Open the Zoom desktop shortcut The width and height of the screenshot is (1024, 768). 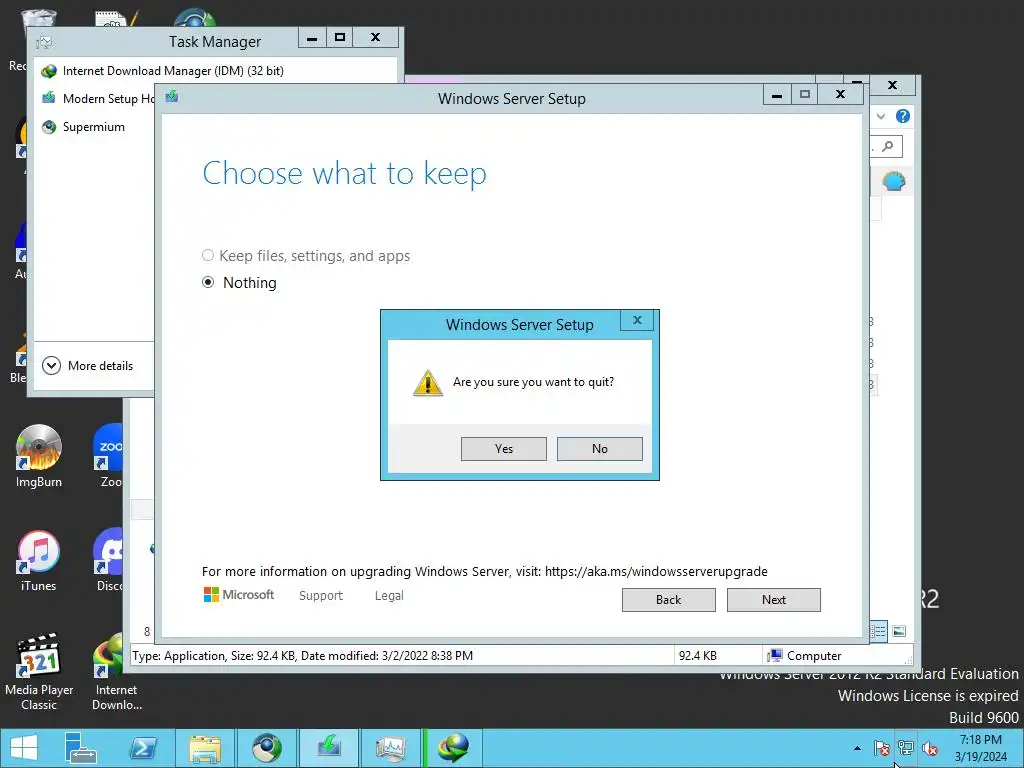[108, 456]
